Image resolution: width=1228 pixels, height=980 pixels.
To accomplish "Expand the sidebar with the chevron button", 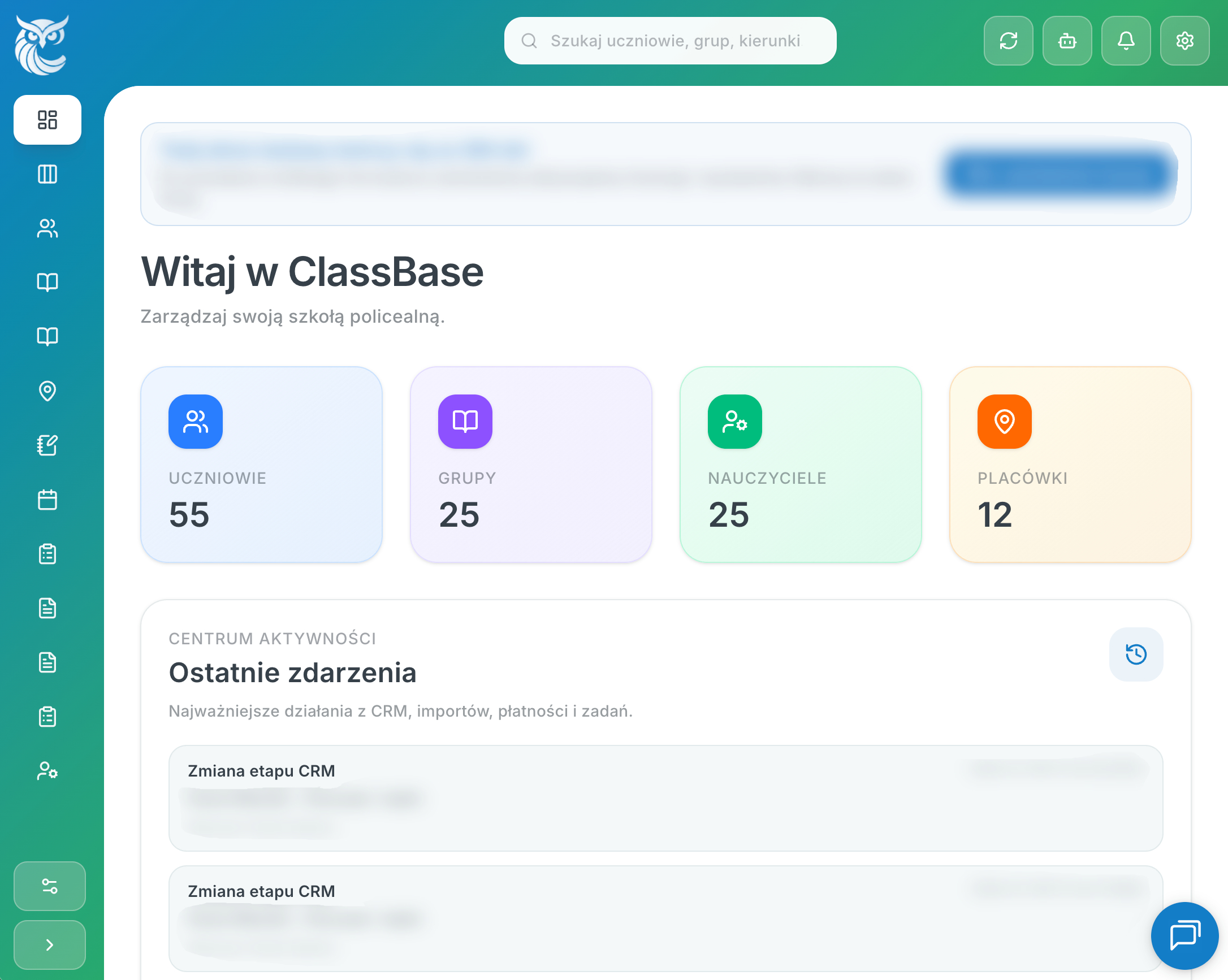I will click(50, 945).
